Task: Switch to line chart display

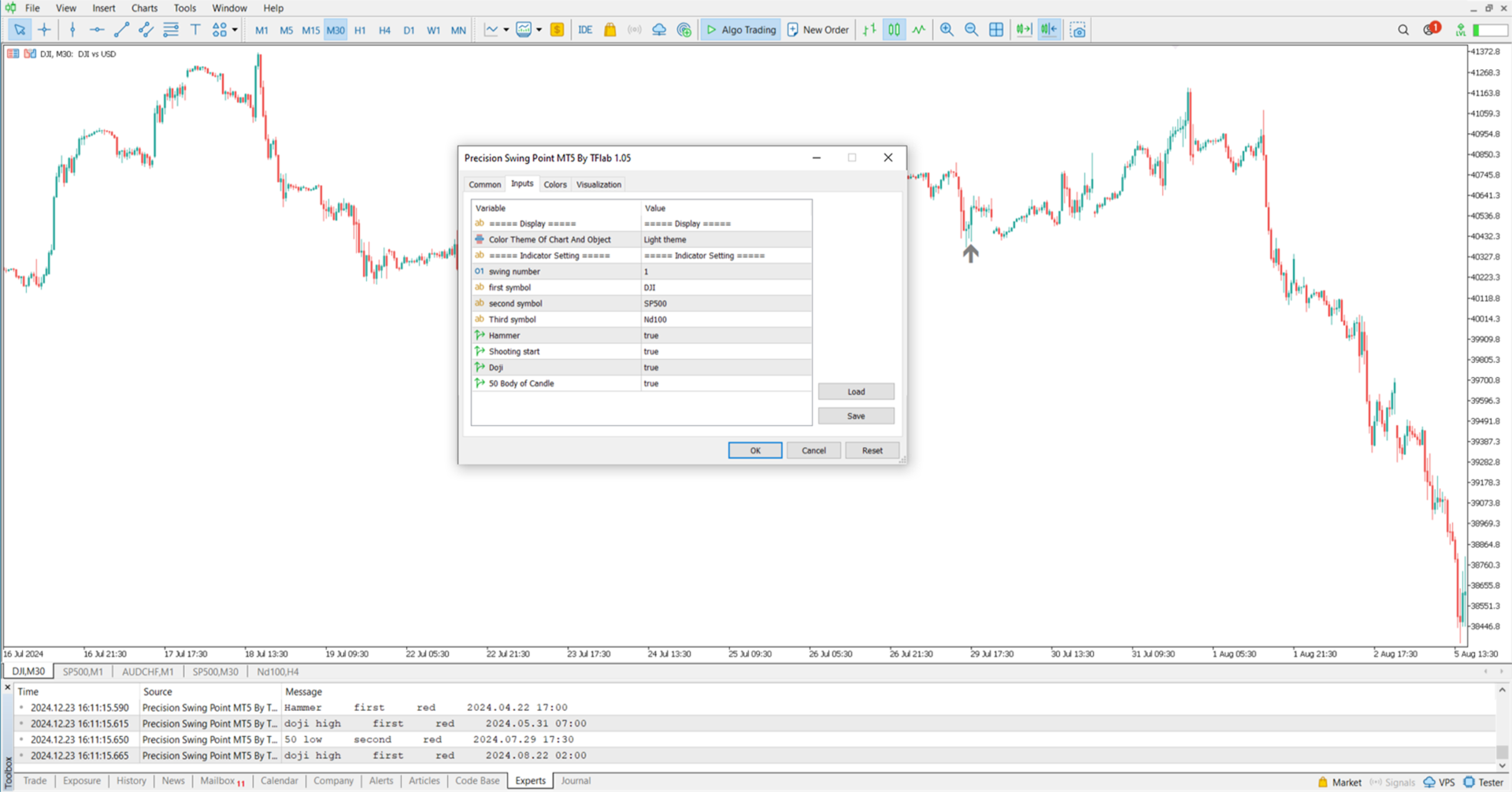Action: click(919, 30)
